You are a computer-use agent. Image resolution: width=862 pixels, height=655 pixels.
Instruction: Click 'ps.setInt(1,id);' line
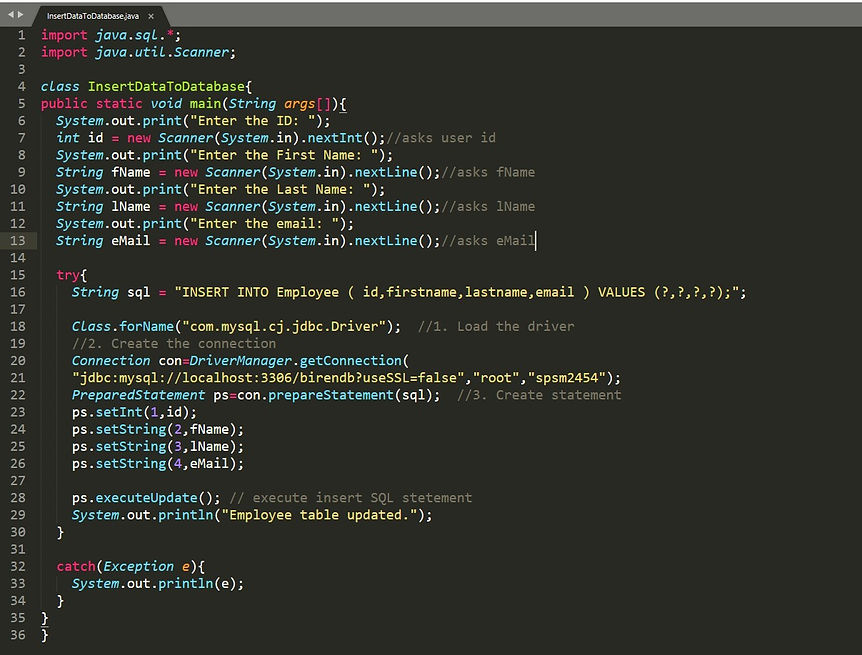click(134, 412)
